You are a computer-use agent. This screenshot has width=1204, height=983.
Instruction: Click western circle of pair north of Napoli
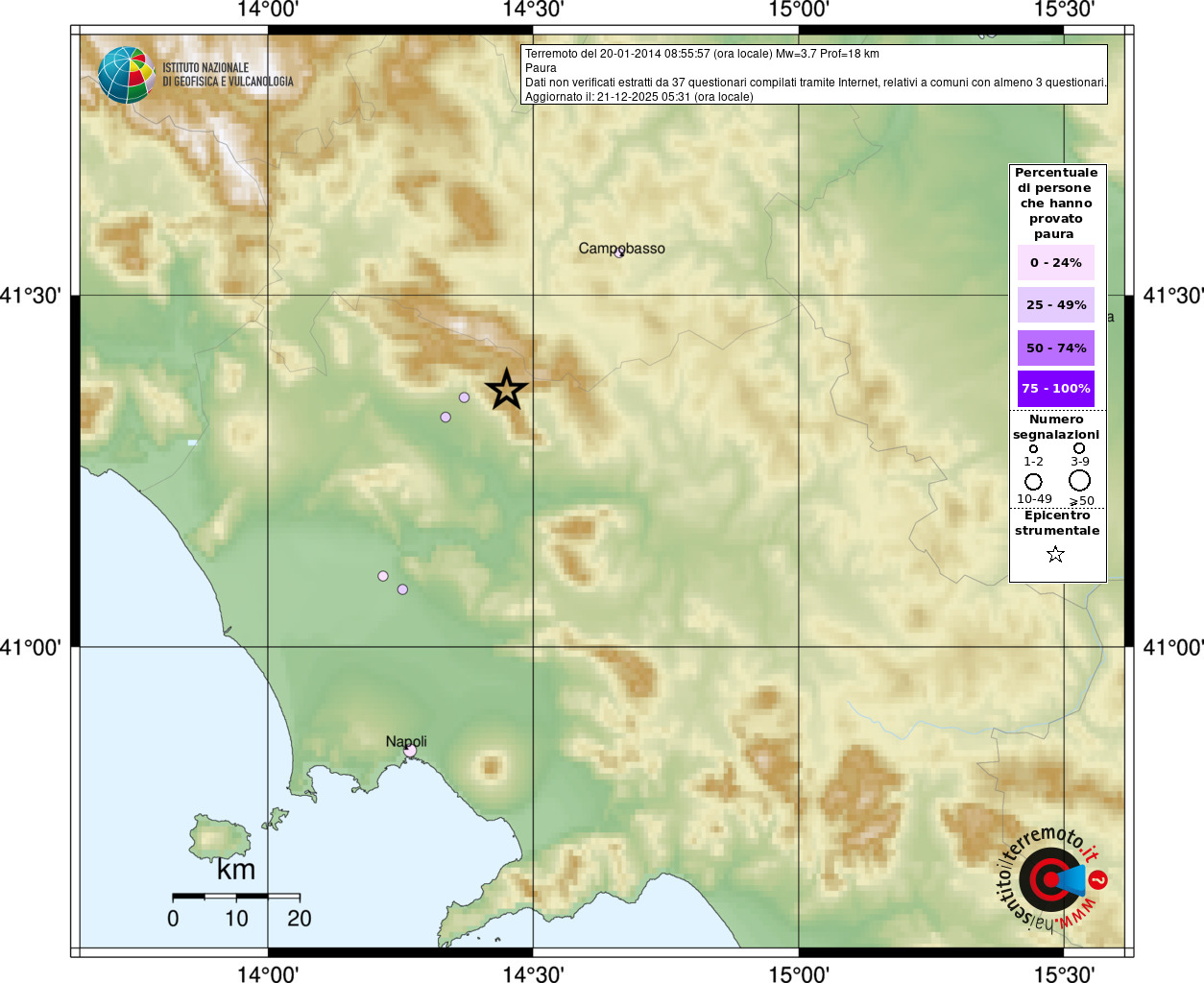pyautogui.click(x=383, y=576)
